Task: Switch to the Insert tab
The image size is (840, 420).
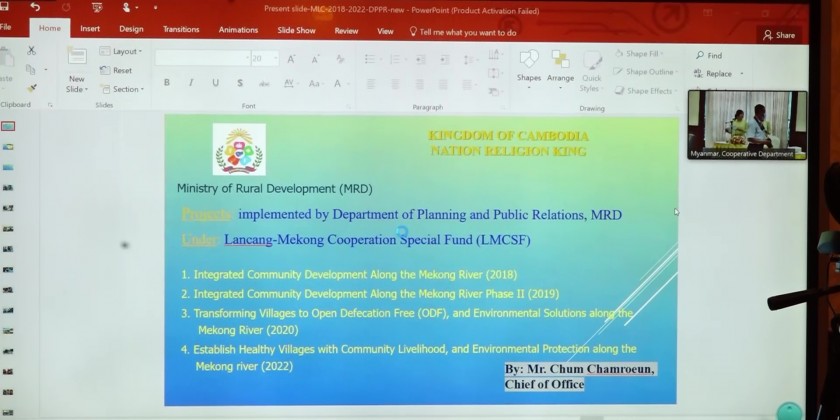Action: [x=90, y=31]
